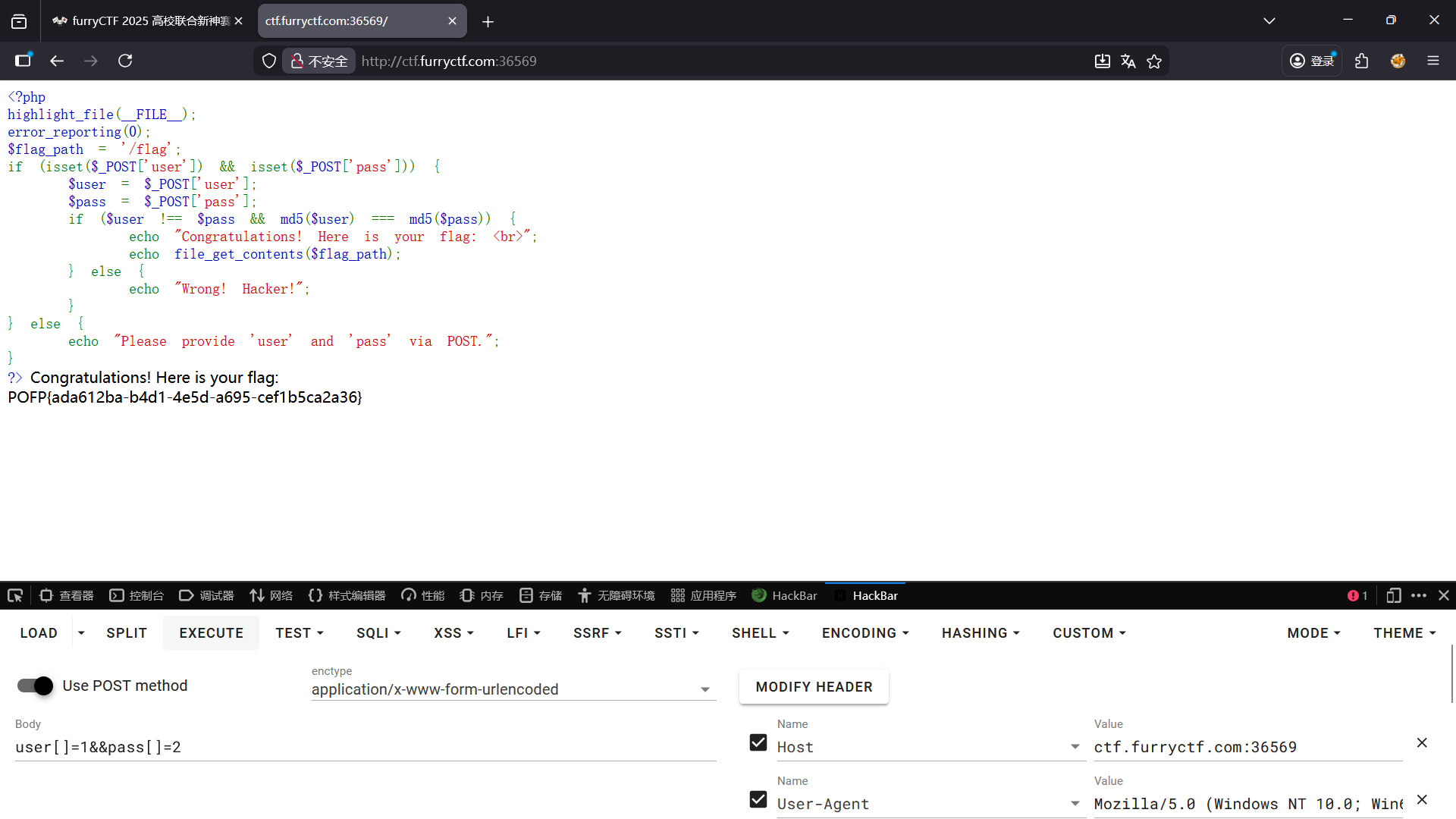Click the MODIFY HEADER button
This screenshot has height=819, width=1456.
[814, 686]
